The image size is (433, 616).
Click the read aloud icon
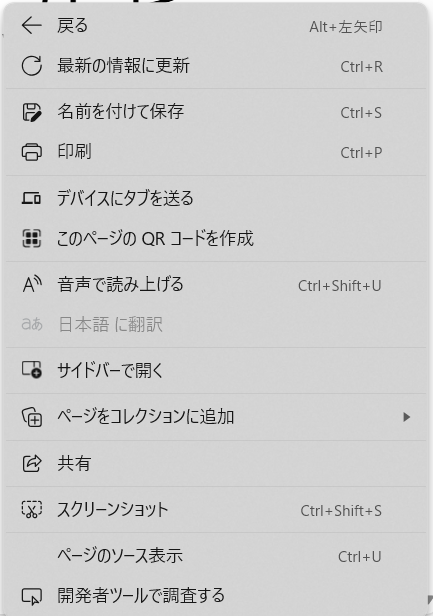click(x=32, y=284)
